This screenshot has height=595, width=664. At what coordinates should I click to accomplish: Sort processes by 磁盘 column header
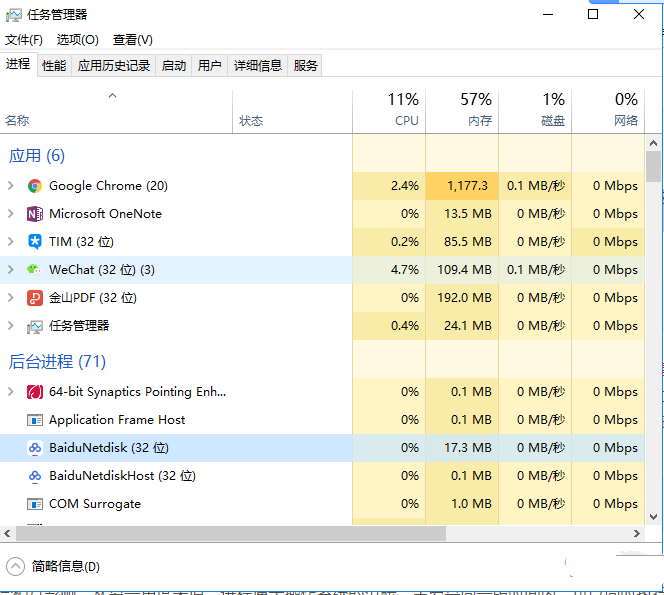coord(535,112)
